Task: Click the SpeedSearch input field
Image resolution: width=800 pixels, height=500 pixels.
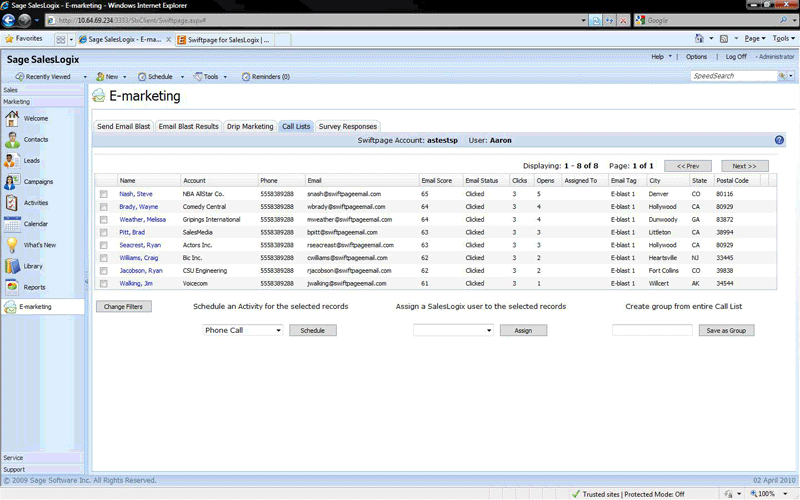Action: pos(734,76)
